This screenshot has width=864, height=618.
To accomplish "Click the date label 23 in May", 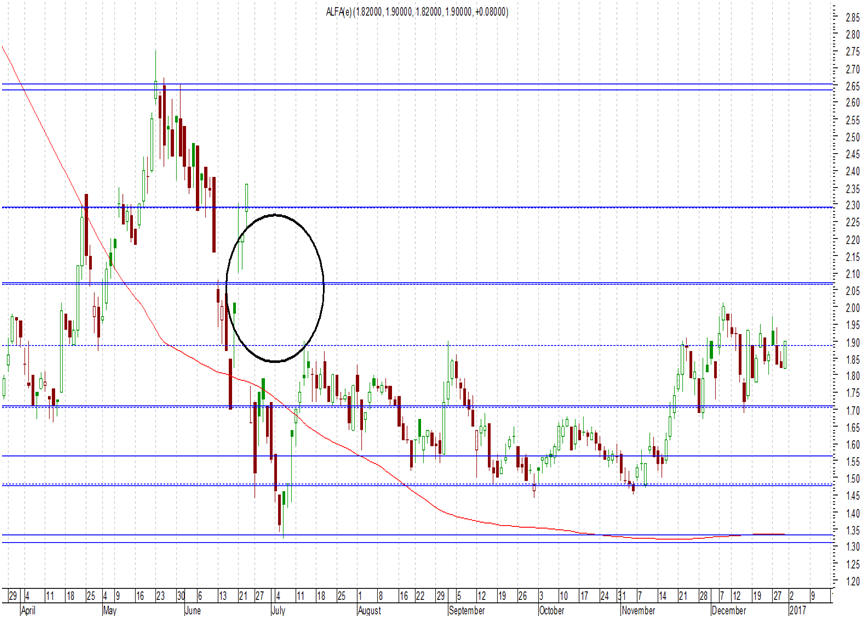I will [x=160, y=596].
